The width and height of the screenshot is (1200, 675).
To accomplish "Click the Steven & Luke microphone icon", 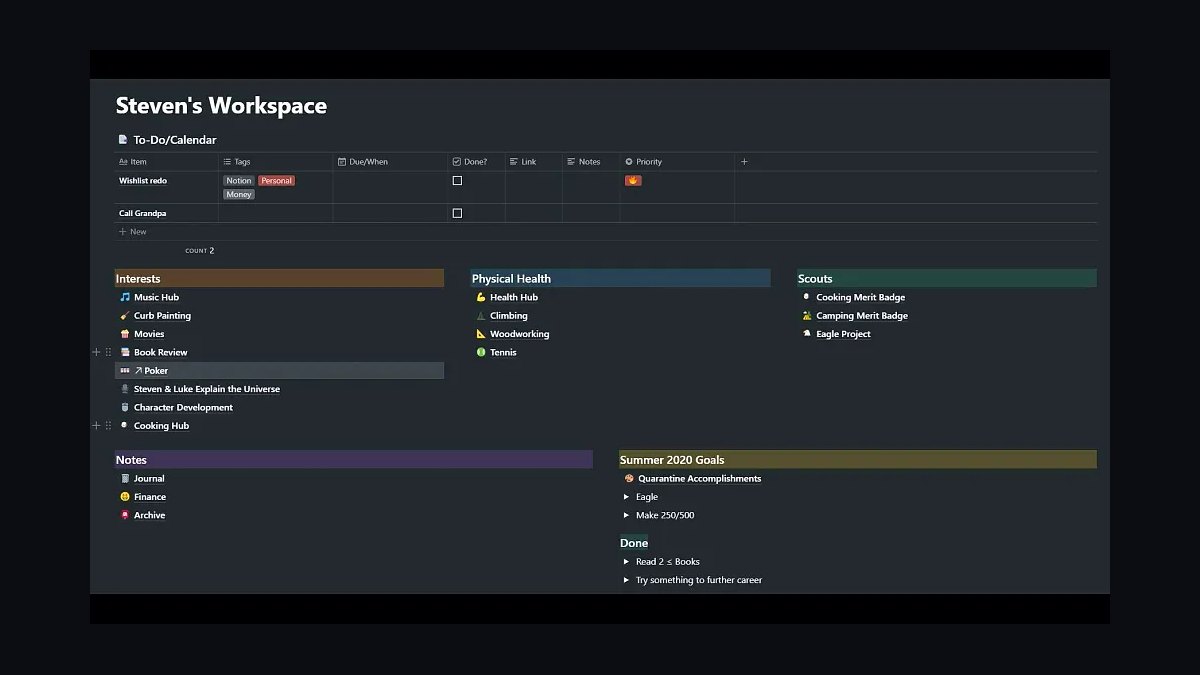I will [125, 389].
